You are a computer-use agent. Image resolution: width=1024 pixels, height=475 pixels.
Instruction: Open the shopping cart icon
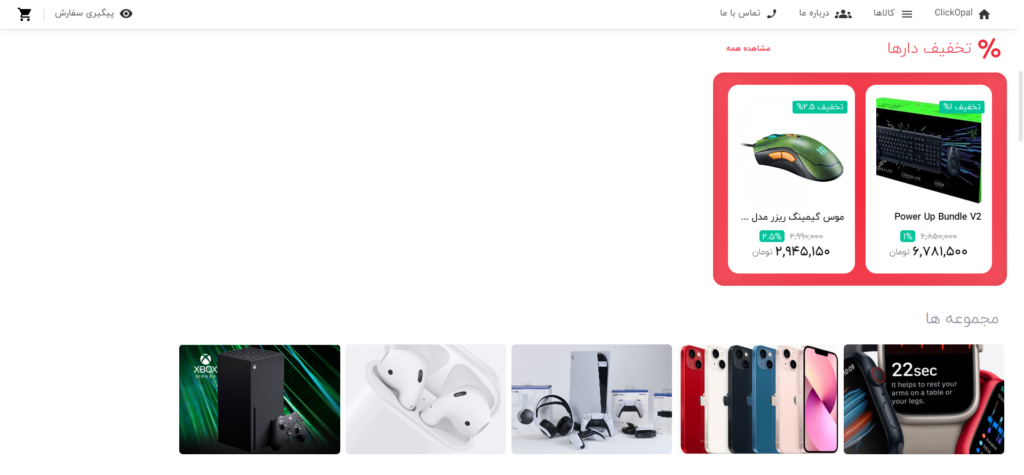tap(25, 14)
